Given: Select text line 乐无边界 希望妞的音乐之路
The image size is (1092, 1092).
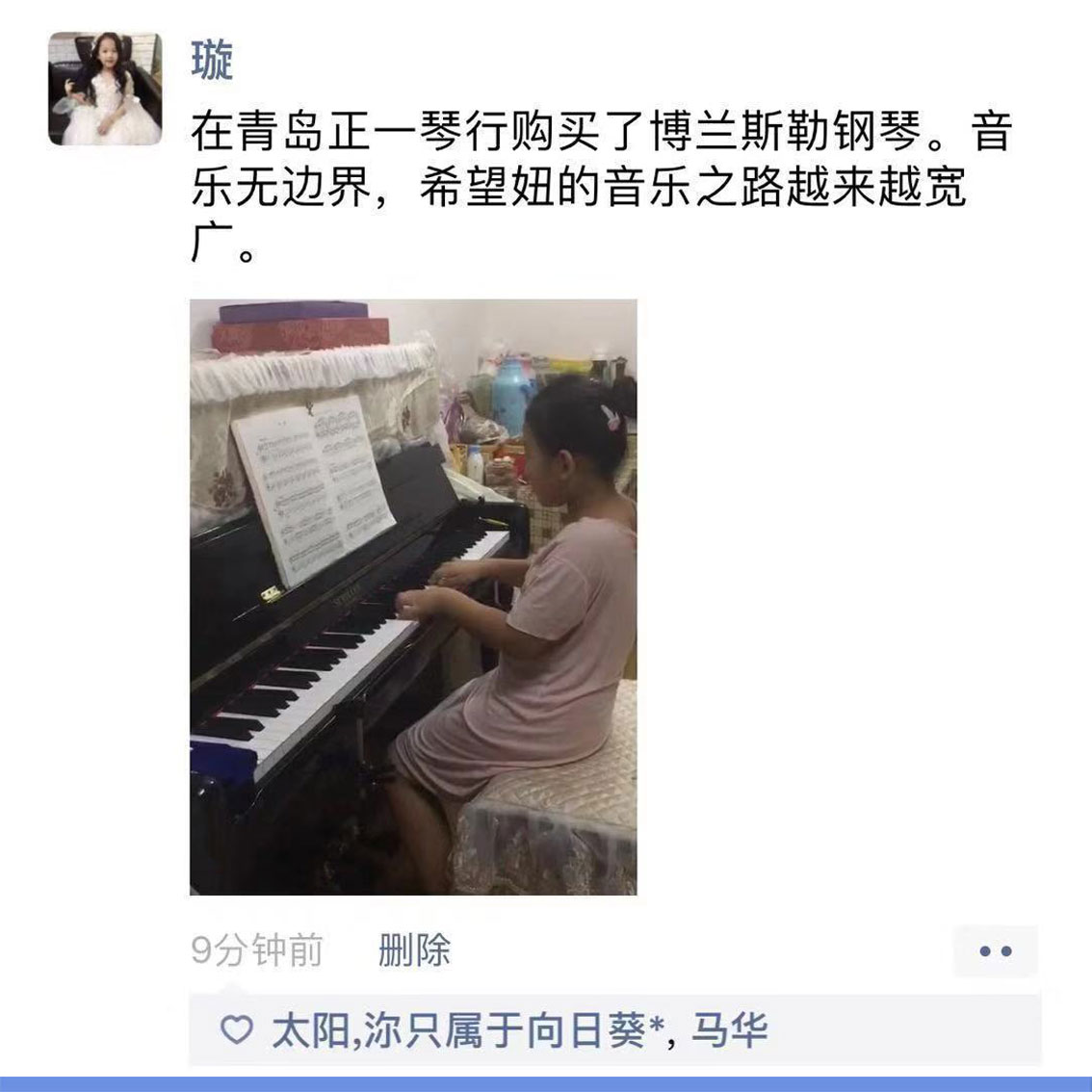Looking at the screenshot, I should [x=579, y=187].
